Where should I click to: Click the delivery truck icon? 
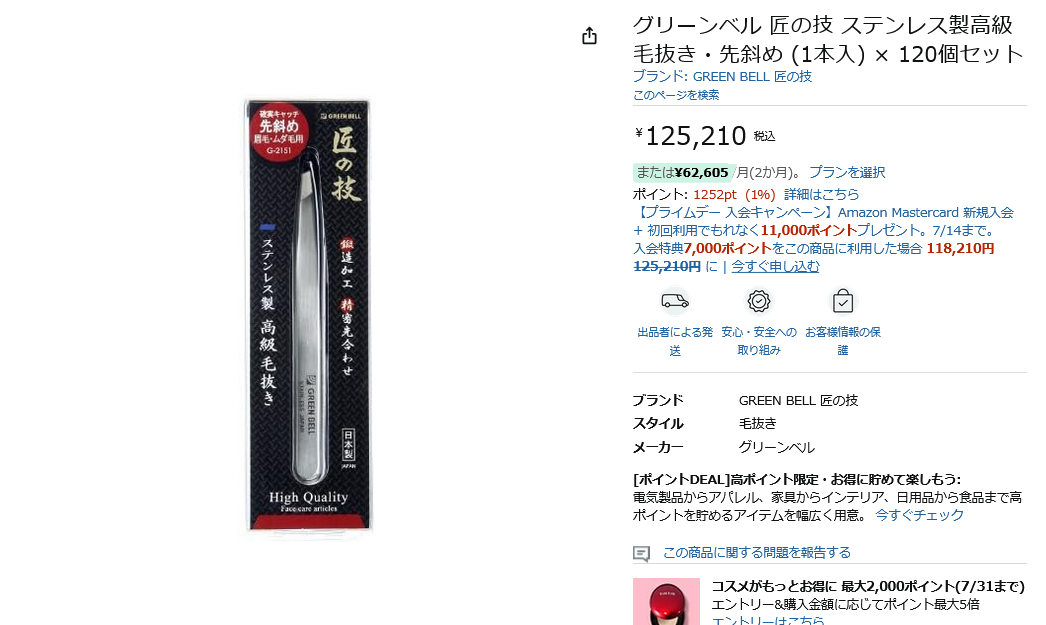pyautogui.click(x=674, y=301)
